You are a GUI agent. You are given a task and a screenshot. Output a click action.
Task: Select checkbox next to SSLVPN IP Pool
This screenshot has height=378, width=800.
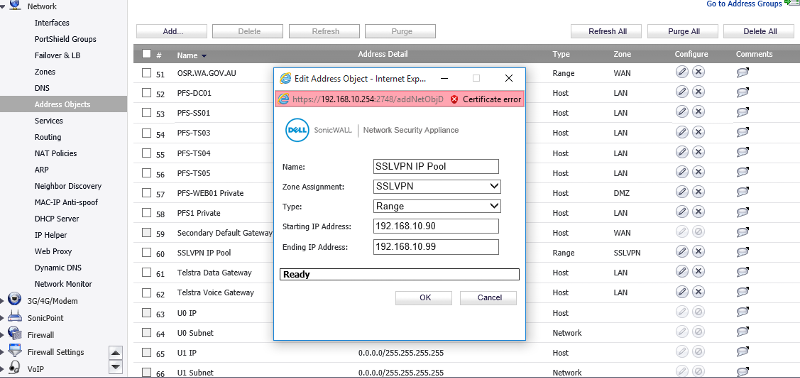coord(146,253)
